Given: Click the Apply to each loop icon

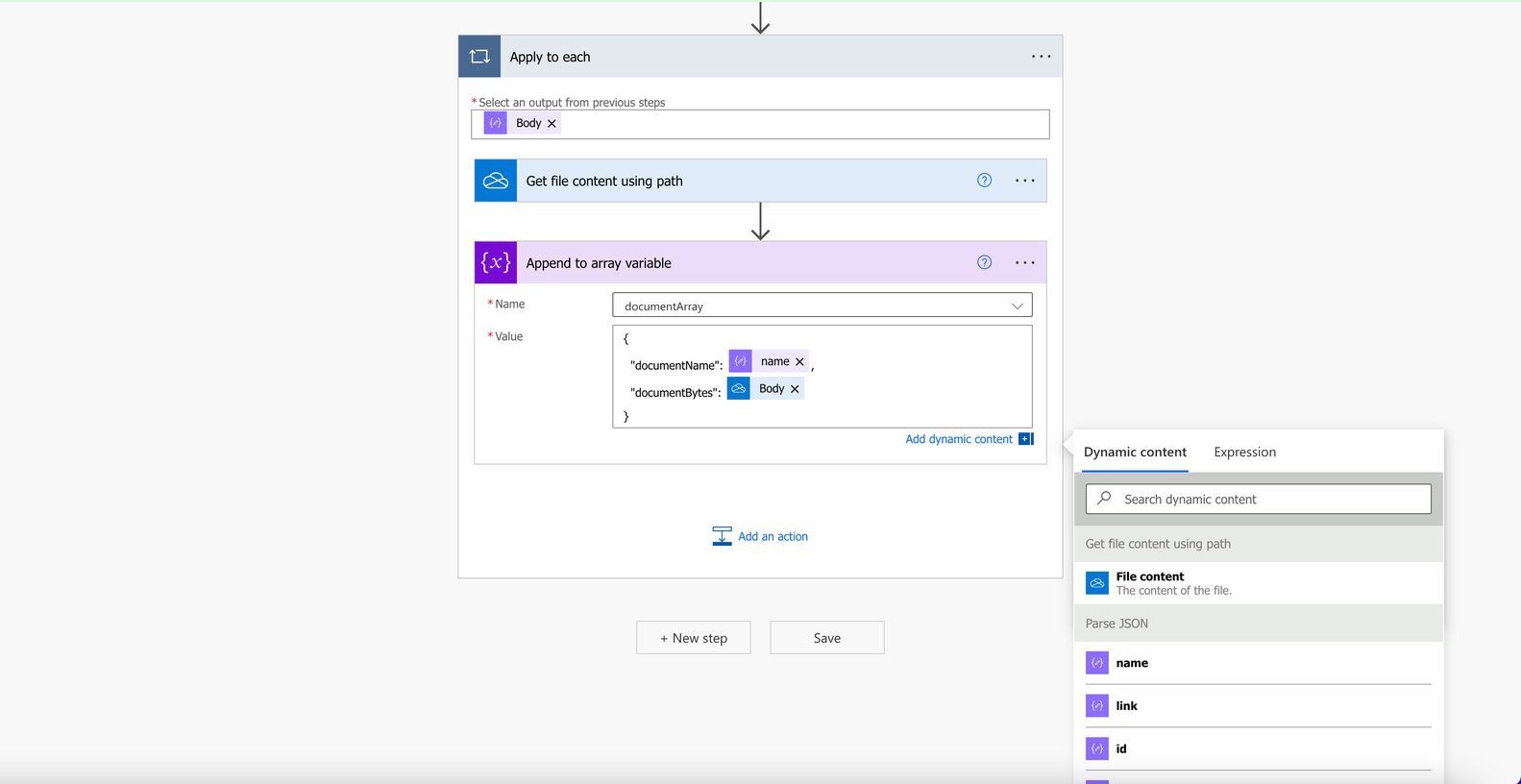Looking at the screenshot, I should (479, 57).
